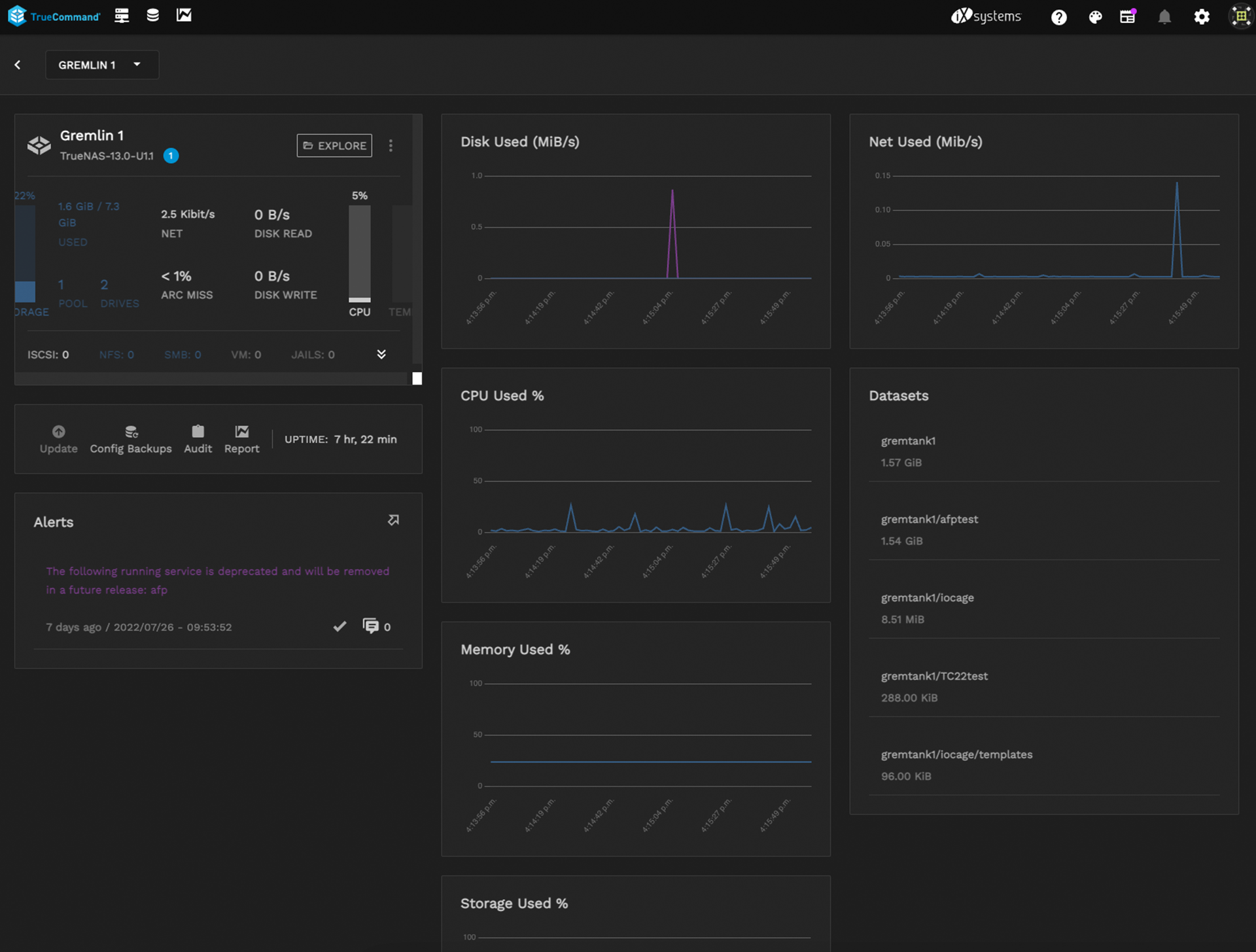Open the notifications bell icon
The width and height of the screenshot is (1256, 952).
pyautogui.click(x=1164, y=17)
